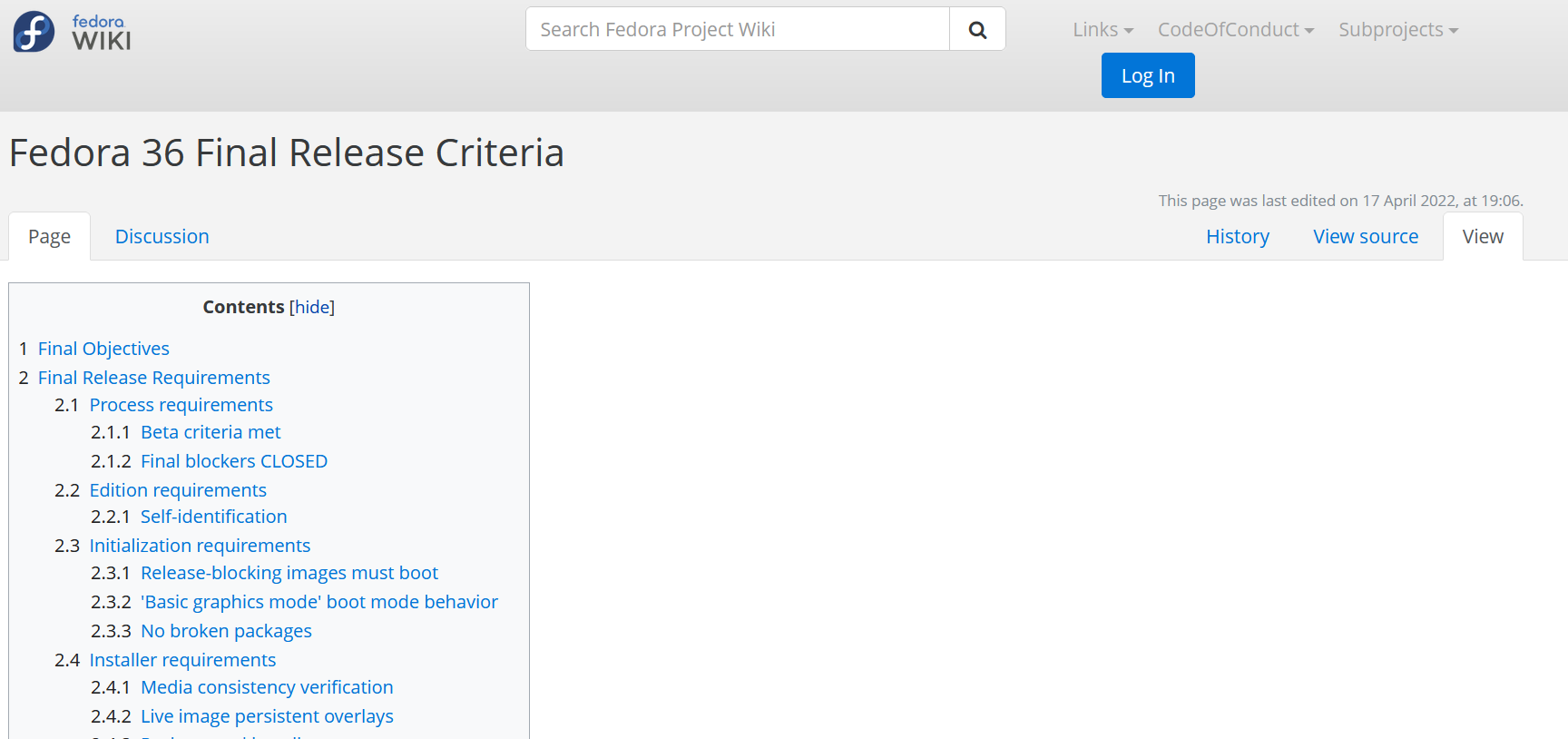The height and width of the screenshot is (739, 1568).
Task: Jump to Final Release Requirements
Action: [x=154, y=378]
